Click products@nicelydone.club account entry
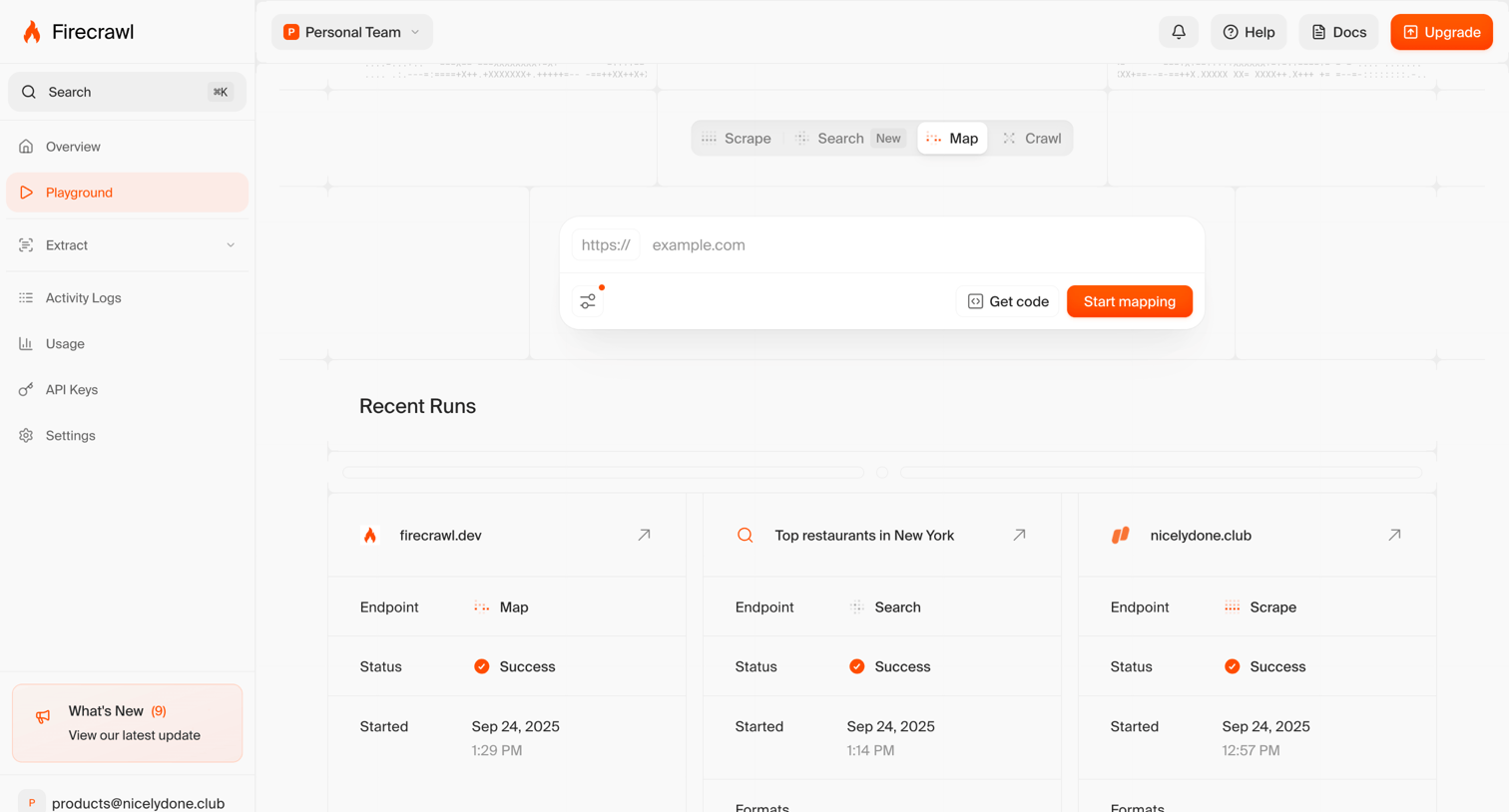Screen dimensions: 1509x812 [x=128, y=802]
